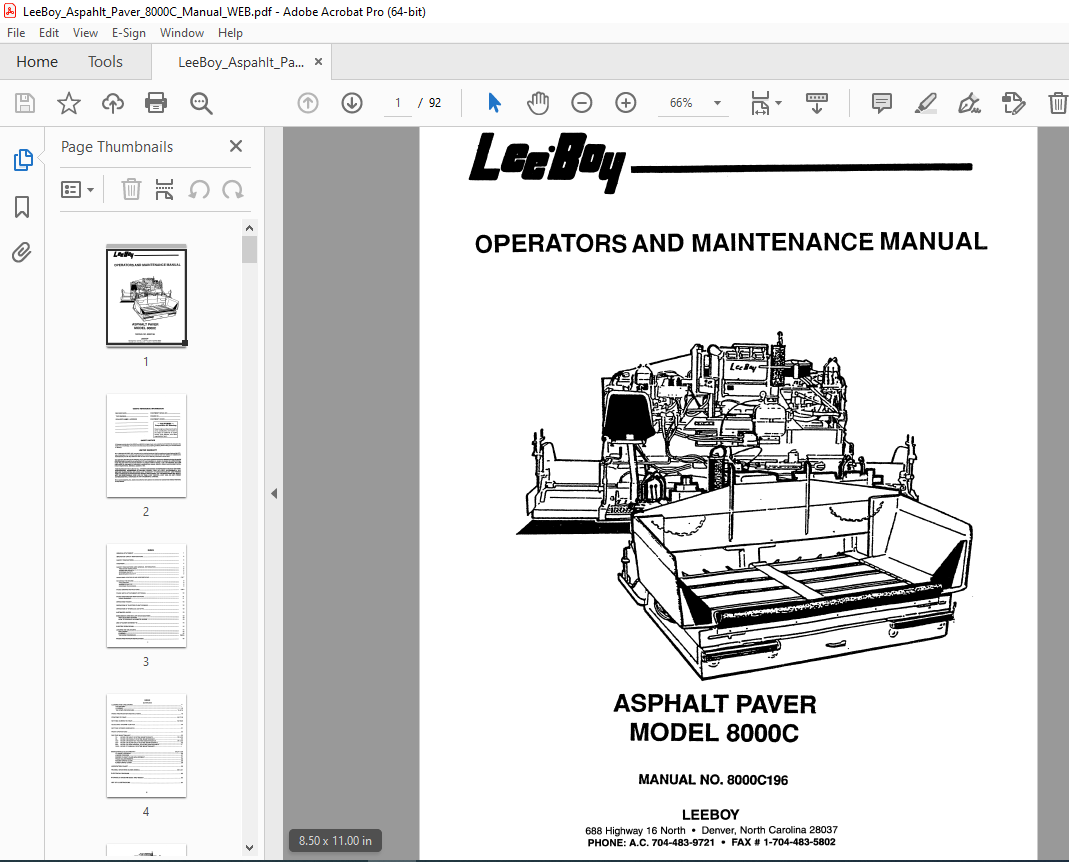Click the ASPHALT PAVER heading text
The image size is (1069, 862).
coord(714,704)
